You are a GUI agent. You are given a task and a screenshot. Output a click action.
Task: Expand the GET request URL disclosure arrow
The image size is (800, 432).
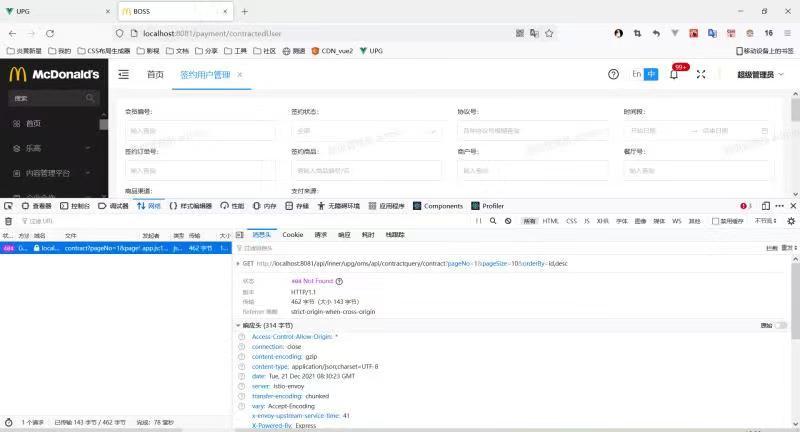click(238, 264)
